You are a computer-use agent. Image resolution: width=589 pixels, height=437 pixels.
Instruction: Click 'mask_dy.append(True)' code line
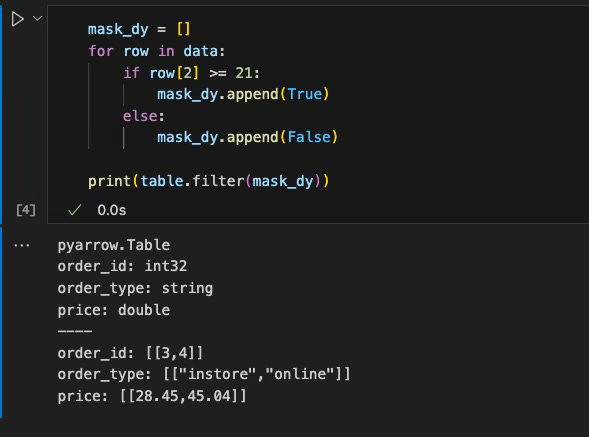243,94
